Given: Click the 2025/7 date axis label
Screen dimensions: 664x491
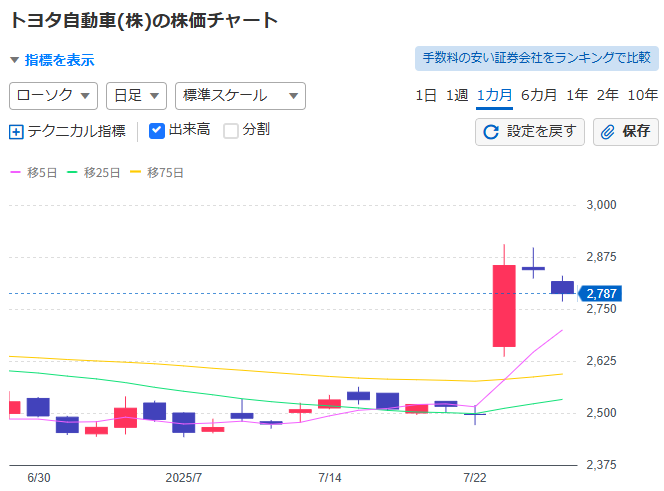Looking at the screenshot, I should [183, 478].
